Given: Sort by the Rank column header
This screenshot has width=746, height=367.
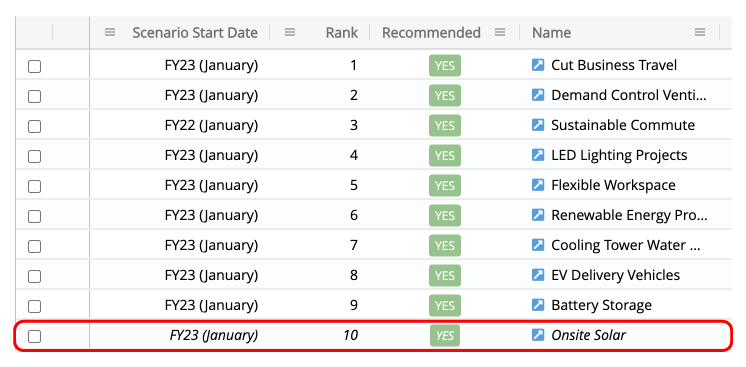Looking at the screenshot, I should [341, 32].
